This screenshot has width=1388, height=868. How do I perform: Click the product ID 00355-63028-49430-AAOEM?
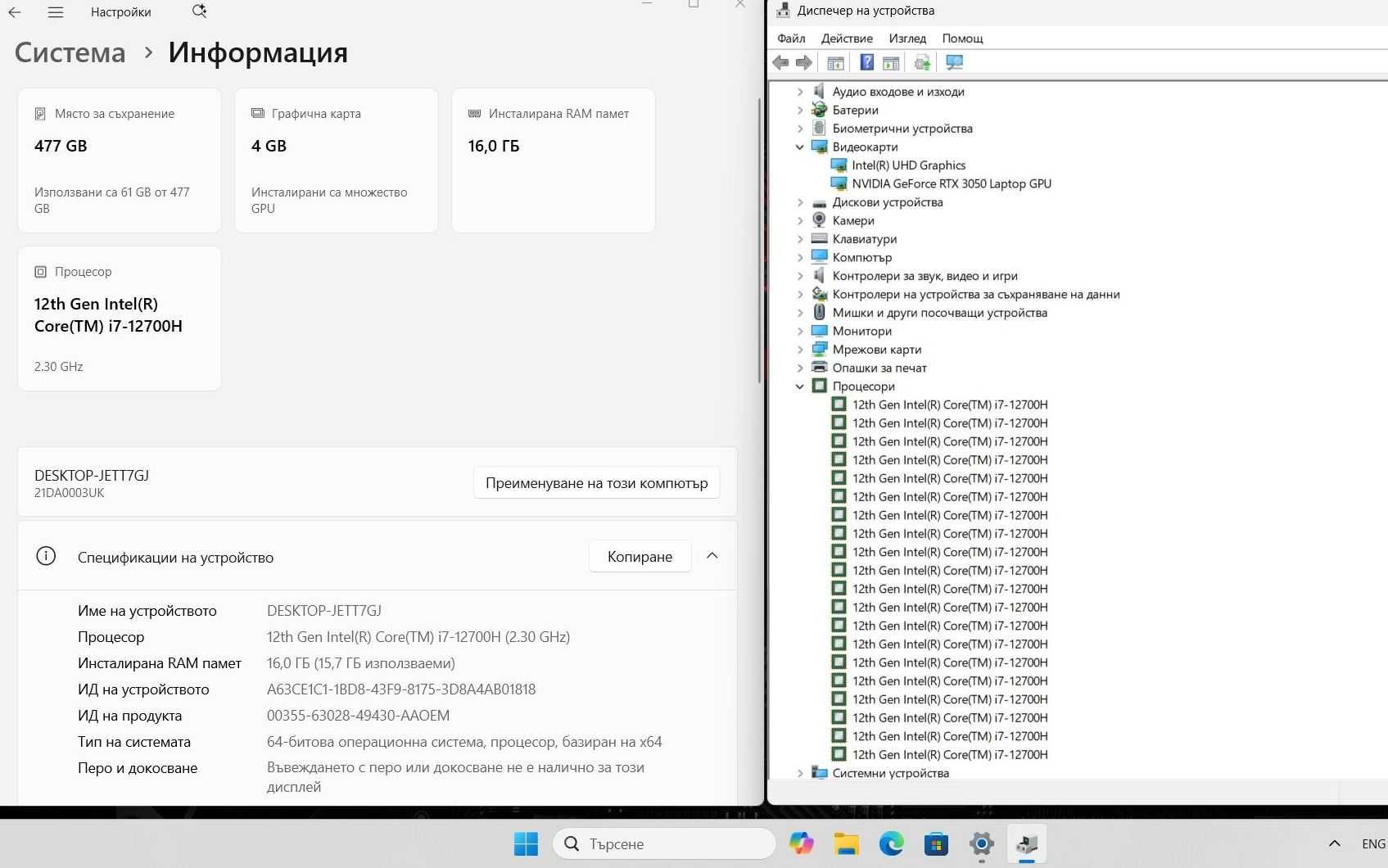358,716
